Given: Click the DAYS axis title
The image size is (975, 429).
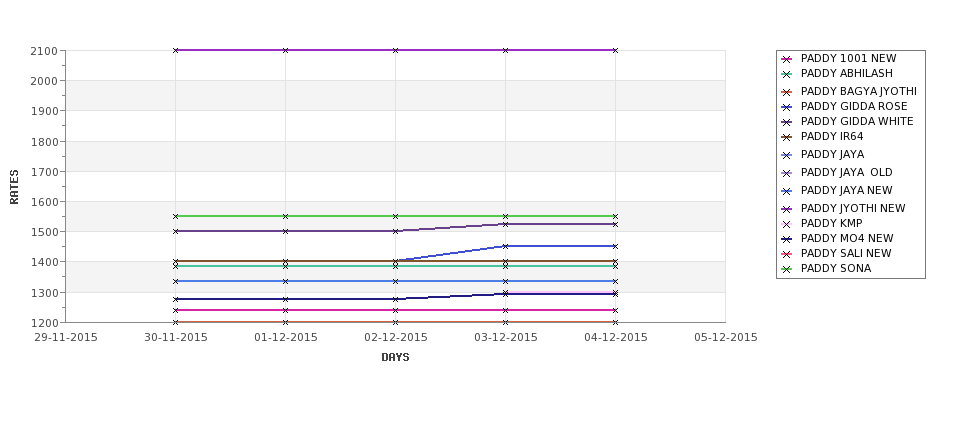Looking at the screenshot, I should [395, 357].
